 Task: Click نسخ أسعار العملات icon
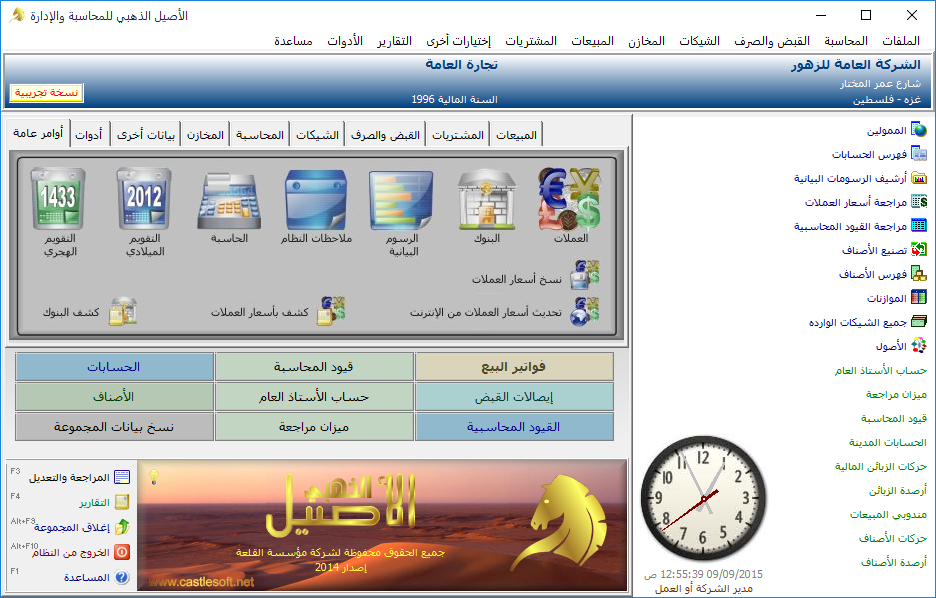pyautogui.click(x=584, y=275)
